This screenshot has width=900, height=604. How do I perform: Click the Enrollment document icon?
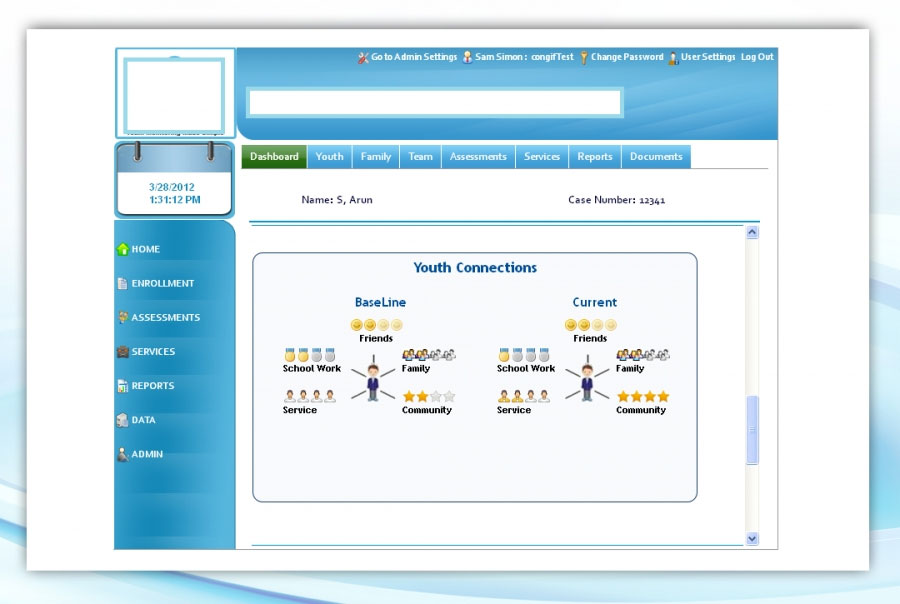pos(122,283)
